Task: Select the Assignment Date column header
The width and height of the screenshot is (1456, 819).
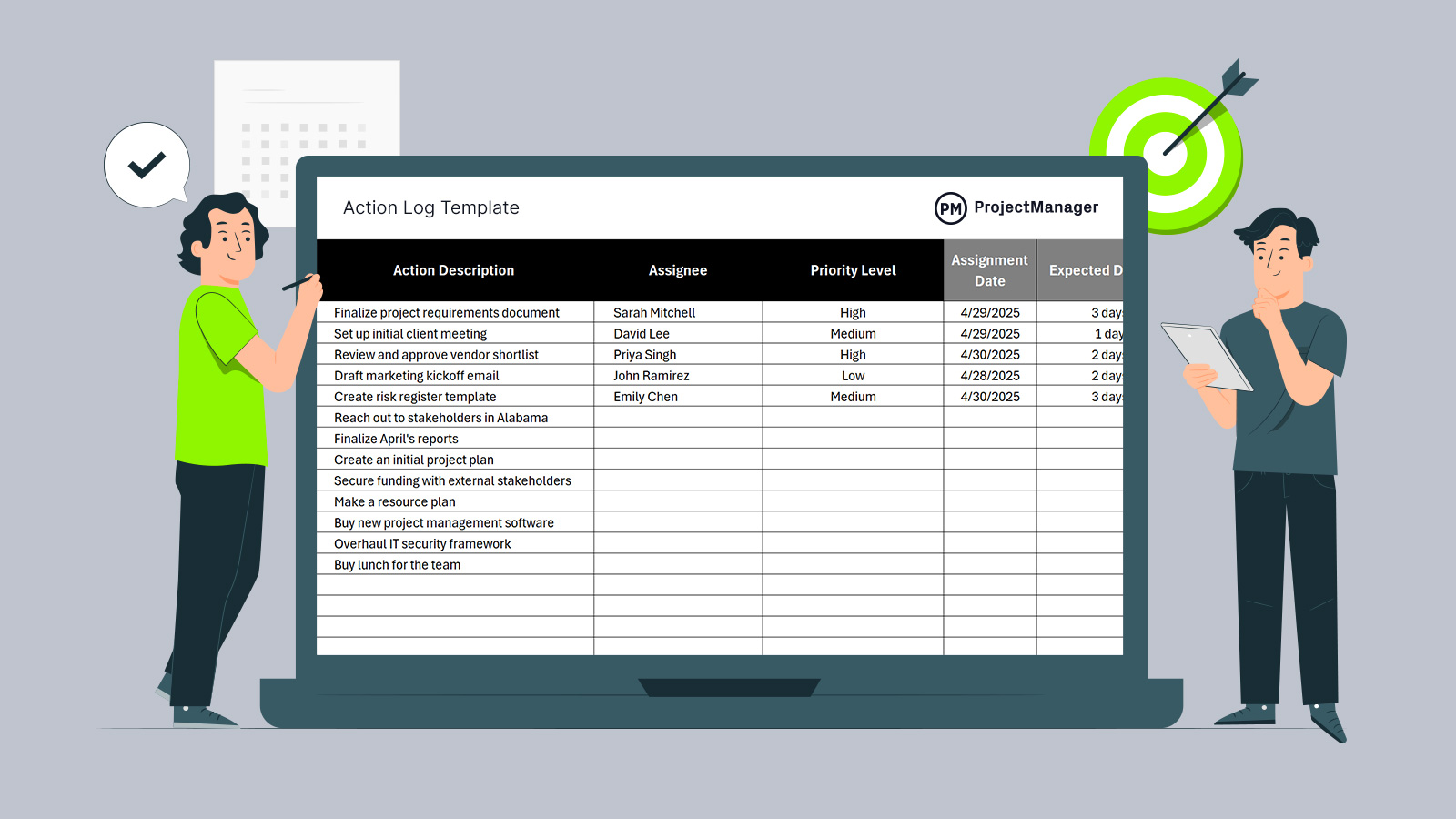Action: coord(989,270)
